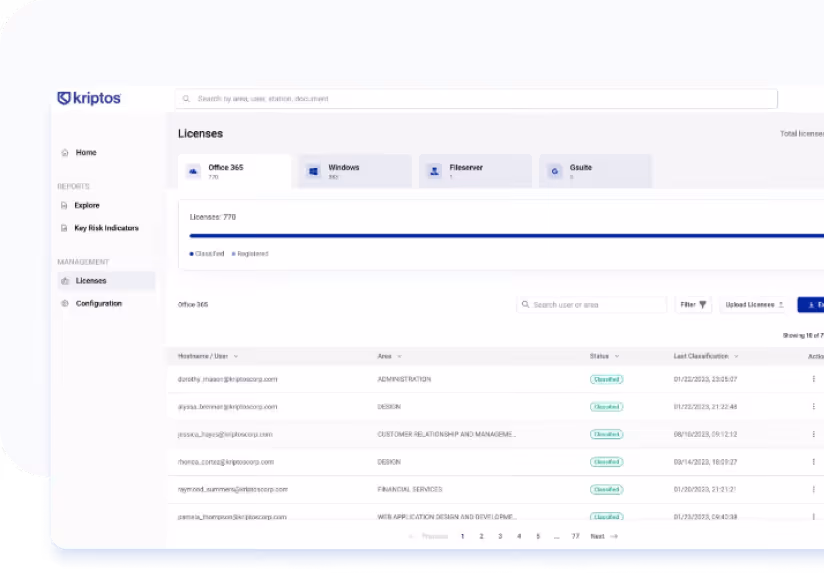Viewport: 824px width, 573px height.
Task: Select Licenses in the sidebar
Action: [x=106, y=281]
